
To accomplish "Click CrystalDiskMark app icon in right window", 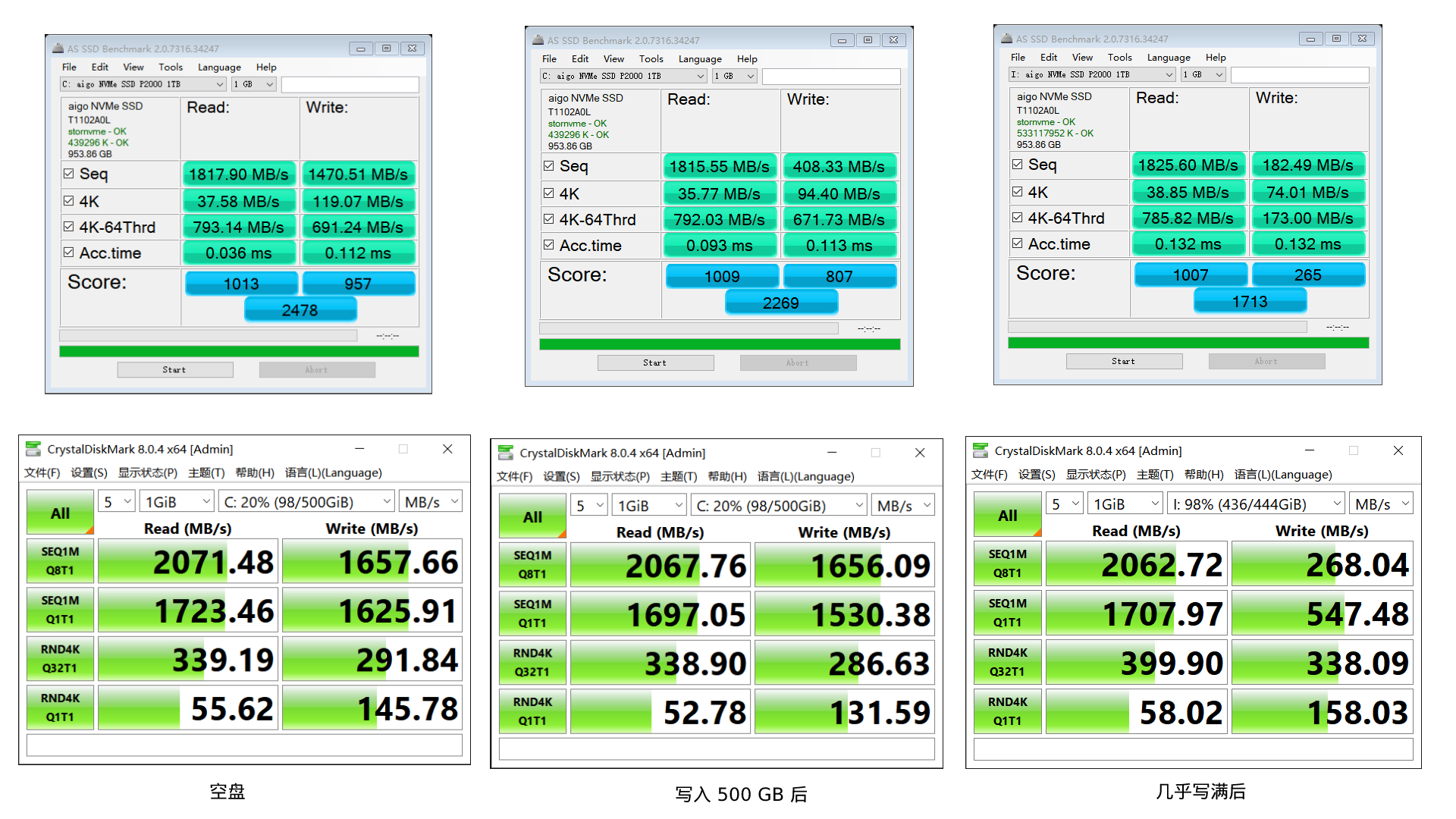I will tap(980, 450).
